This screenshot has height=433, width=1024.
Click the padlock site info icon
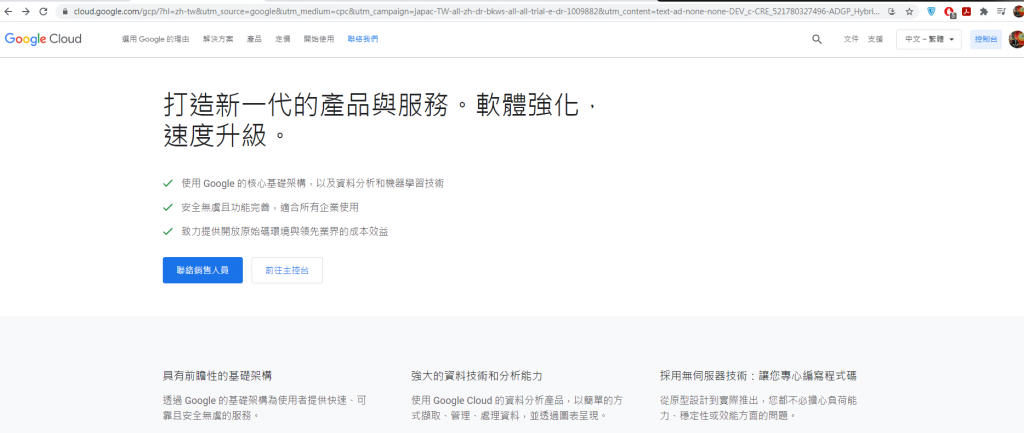pyautogui.click(x=65, y=12)
